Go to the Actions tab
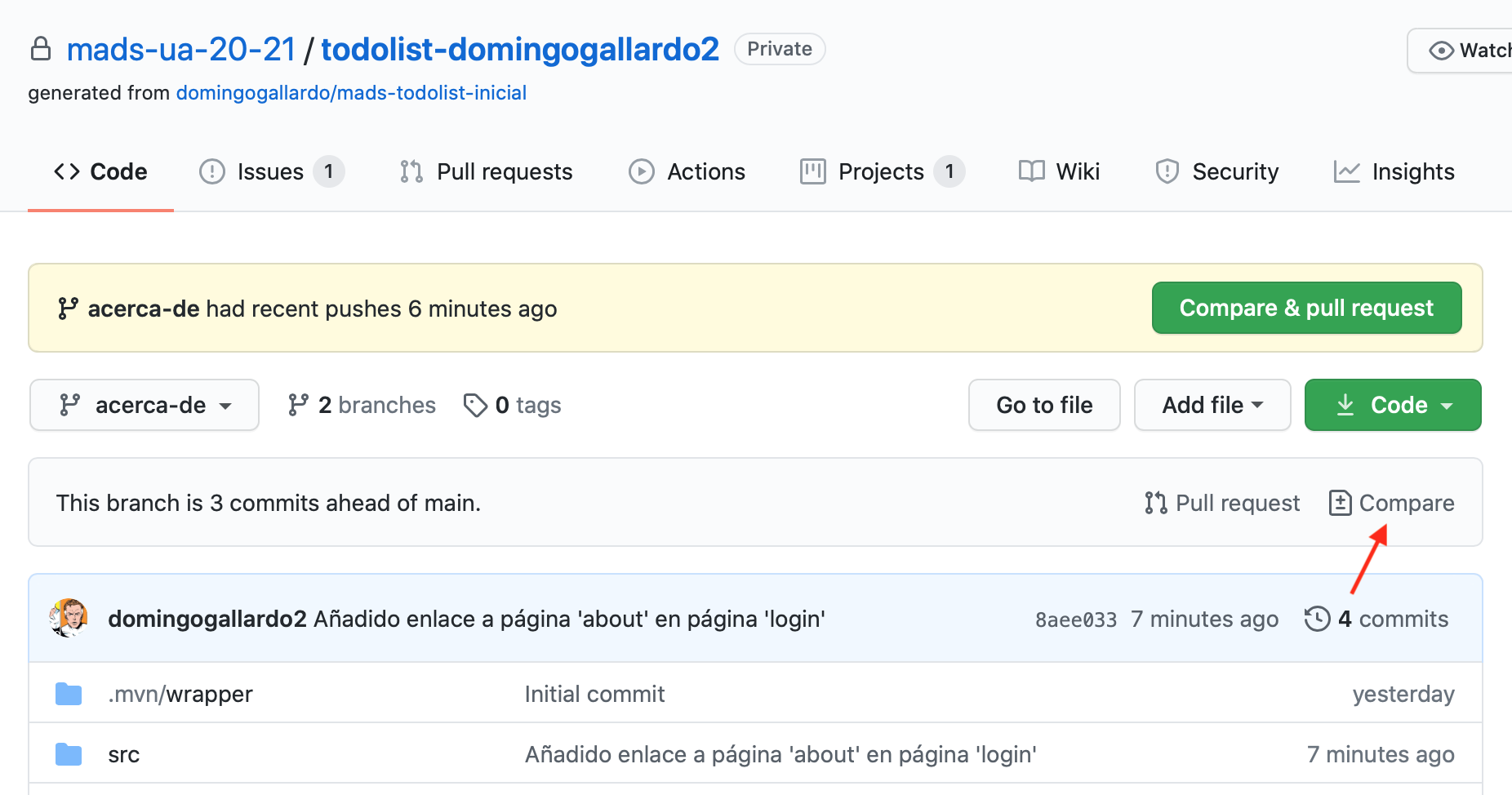This screenshot has height=795, width=1512. pyautogui.click(x=687, y=171)
